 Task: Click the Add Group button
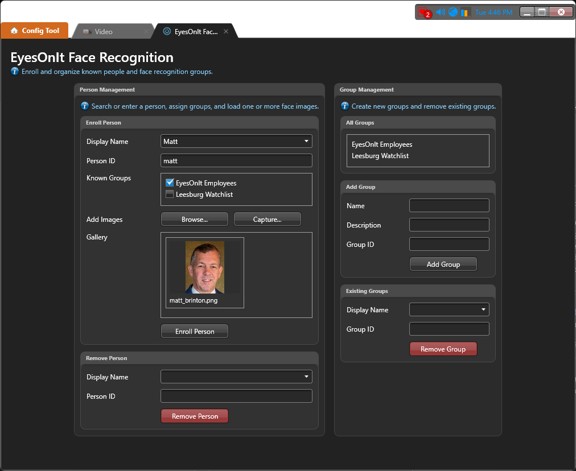443,264
